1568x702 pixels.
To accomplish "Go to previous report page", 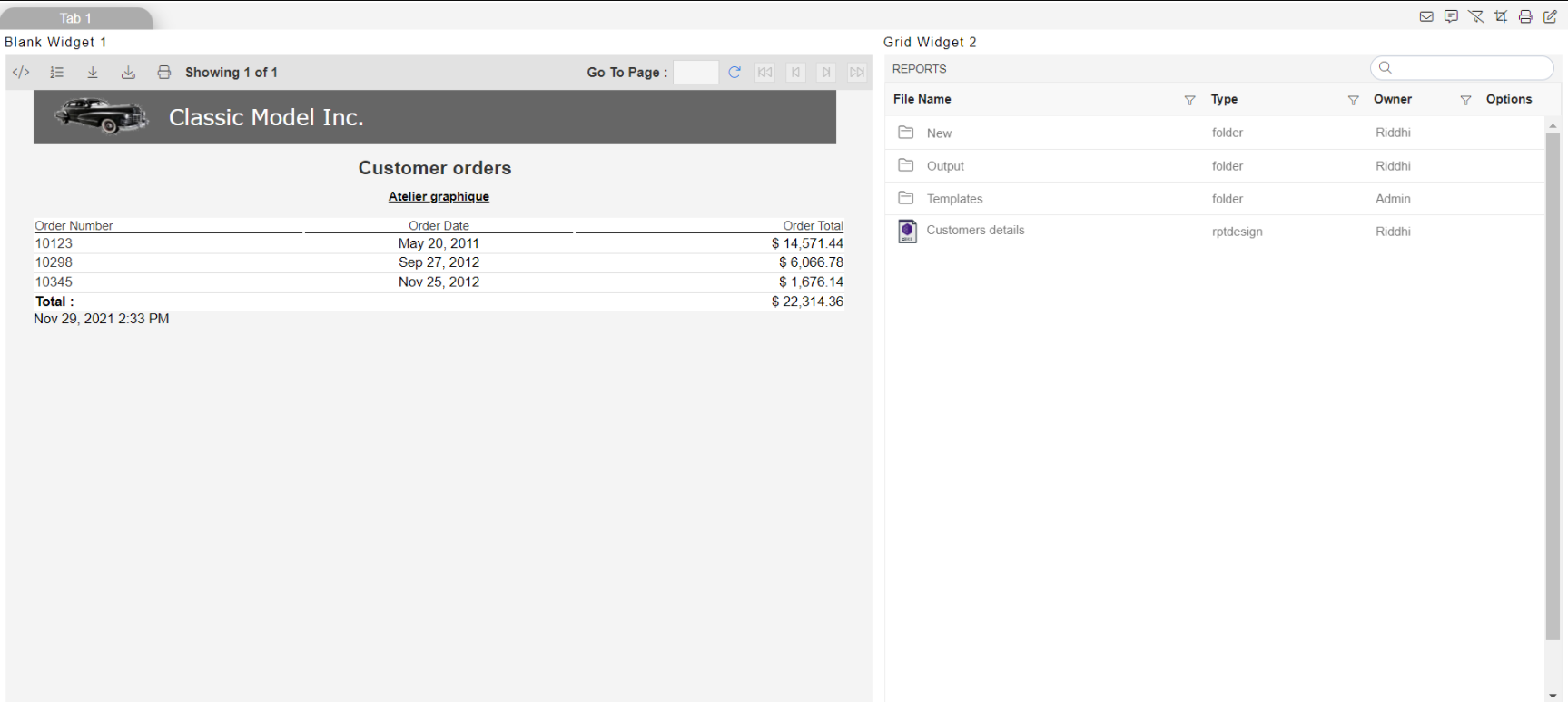I will point(796,72).
